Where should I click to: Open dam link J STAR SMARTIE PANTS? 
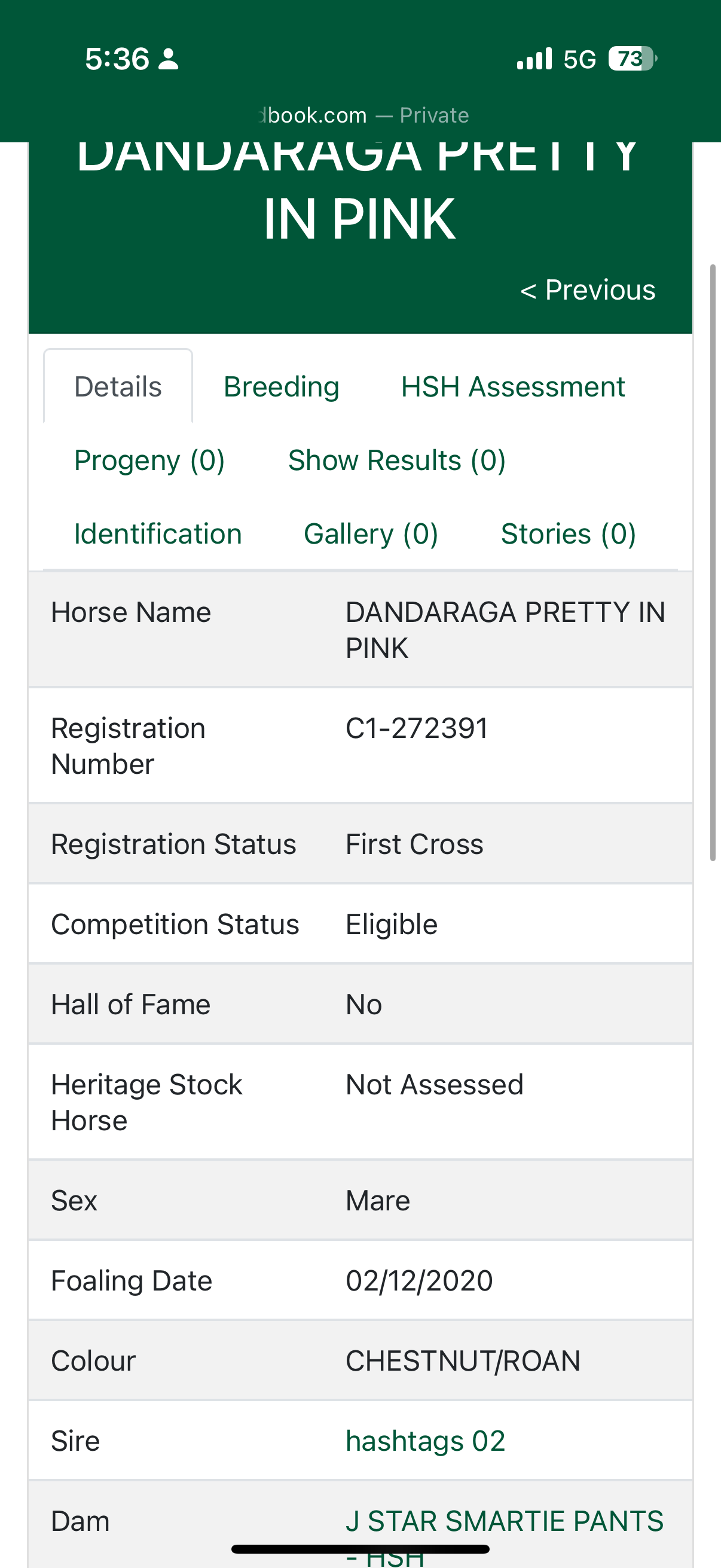tap(504, 1521)
